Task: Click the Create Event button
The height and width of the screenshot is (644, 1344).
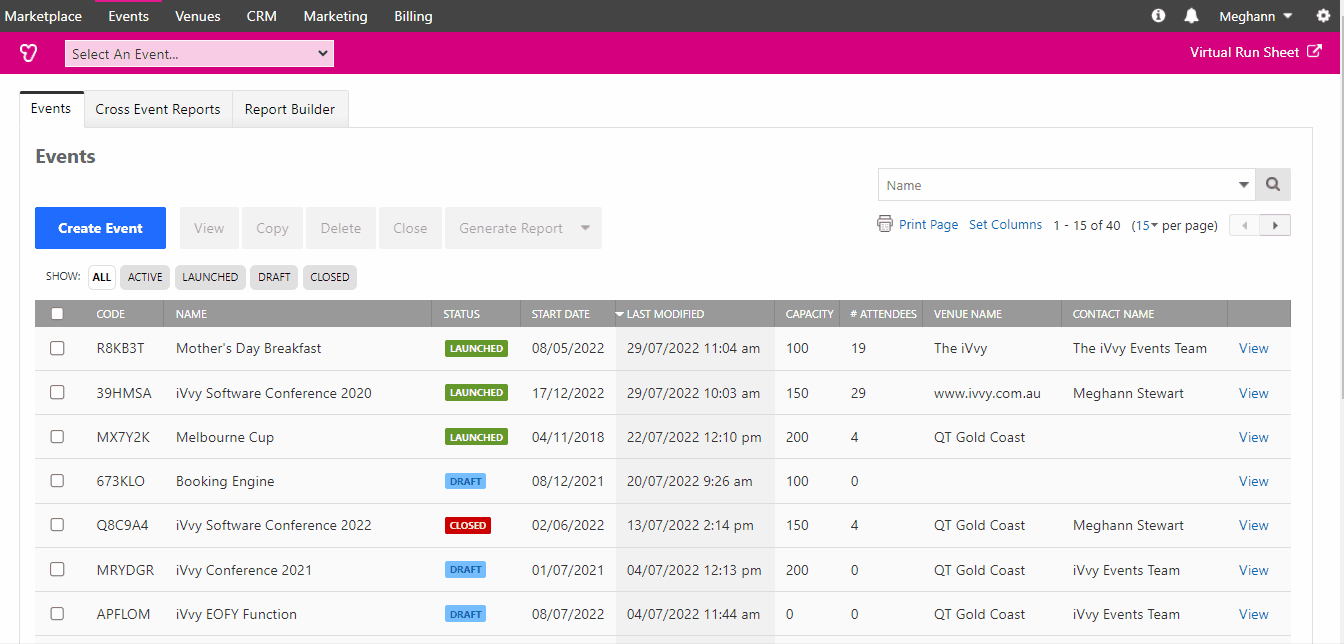Action: [x=100, y=228]
